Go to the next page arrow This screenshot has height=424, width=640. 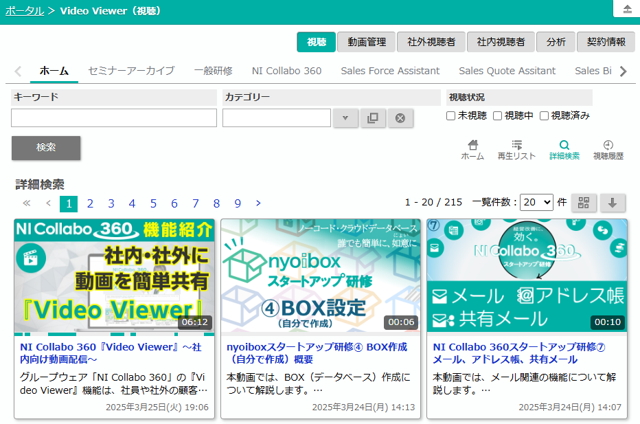click(x=258, y=203)
